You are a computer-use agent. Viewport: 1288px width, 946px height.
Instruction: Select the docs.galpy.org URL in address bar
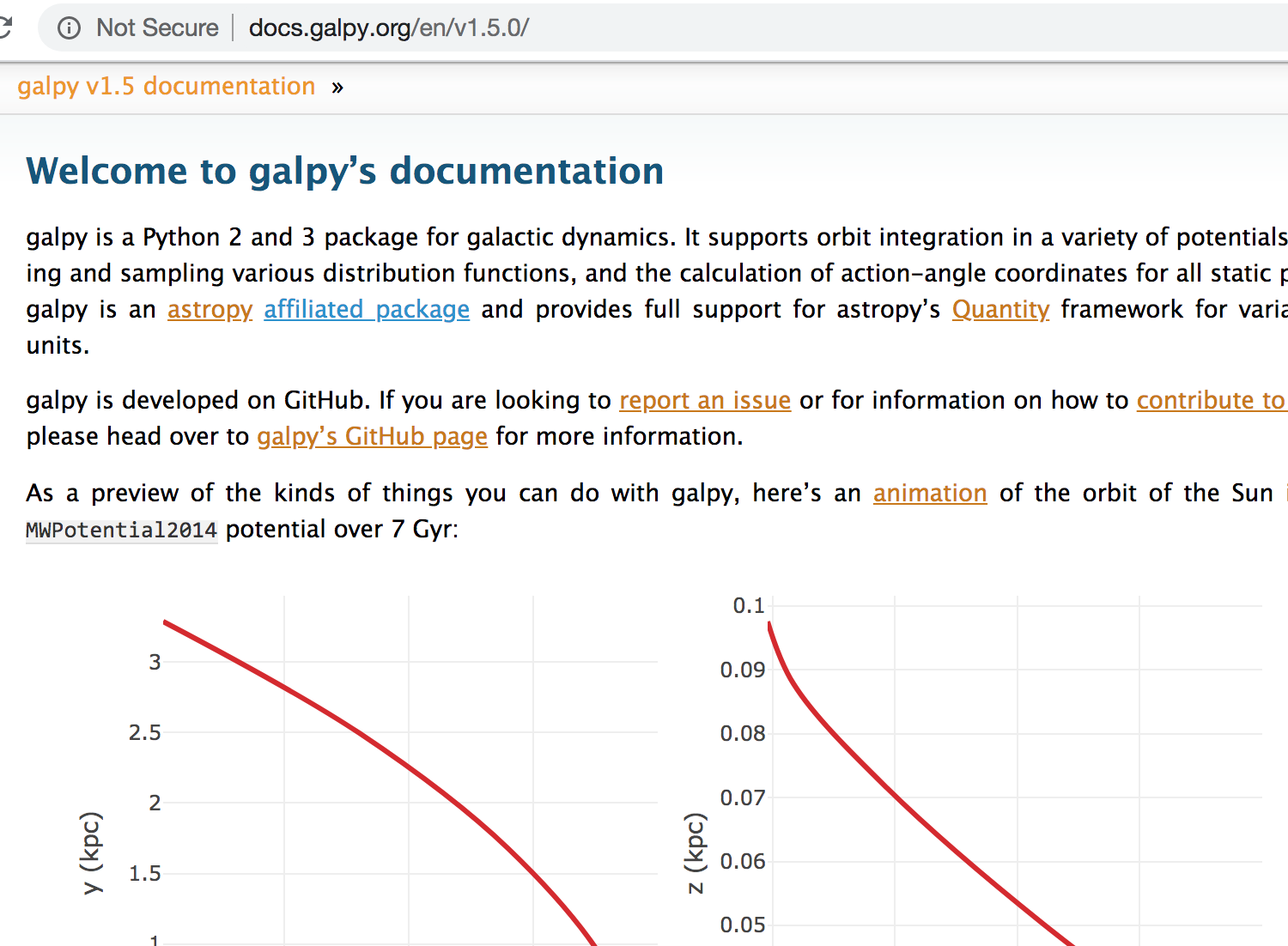pos(388,27)
